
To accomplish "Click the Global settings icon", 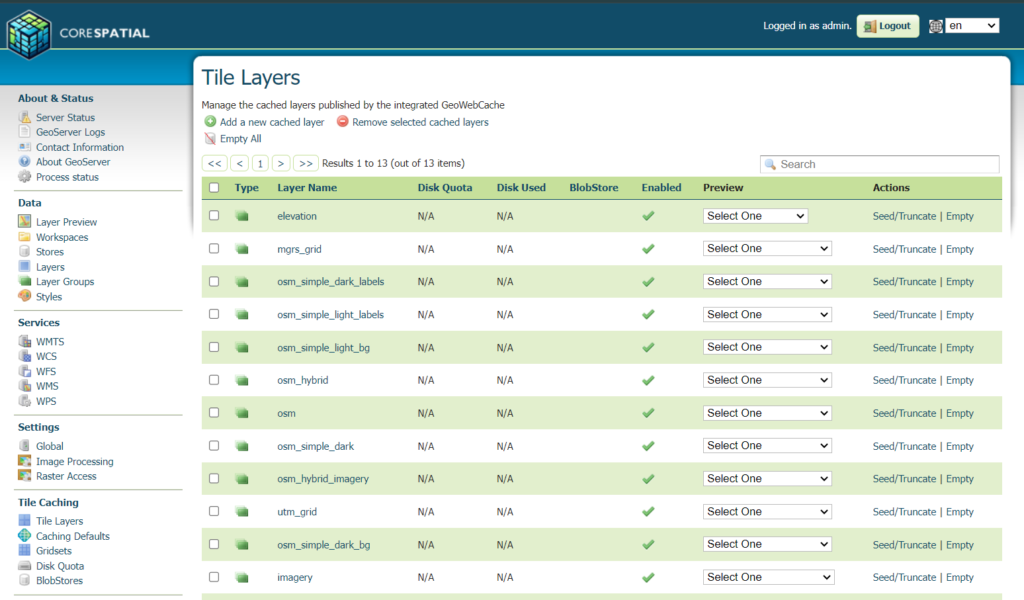I will (x=25, y=446).
